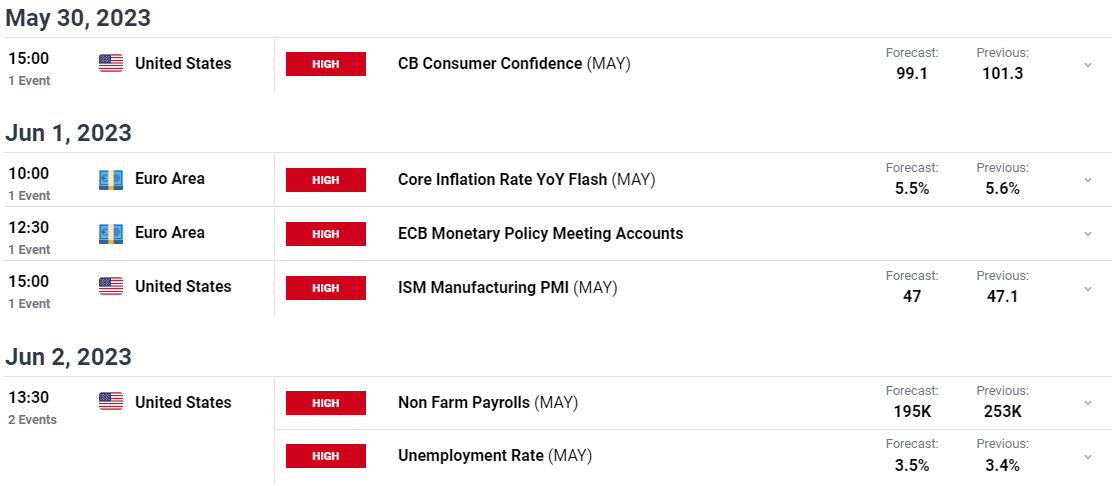Click HIGH badge for CB Consumer Confidence
The image size is (1117, 486).
click(x=326, y=64)
